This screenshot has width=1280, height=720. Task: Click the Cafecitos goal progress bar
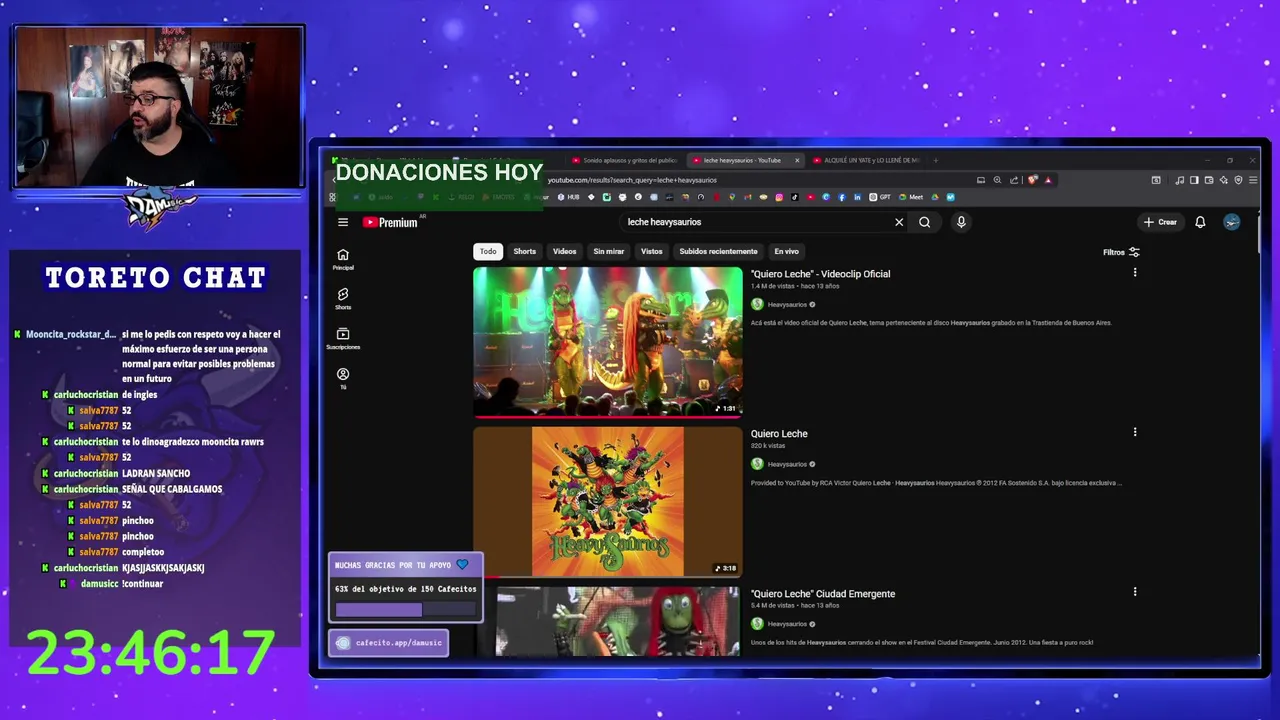point(405,609)
